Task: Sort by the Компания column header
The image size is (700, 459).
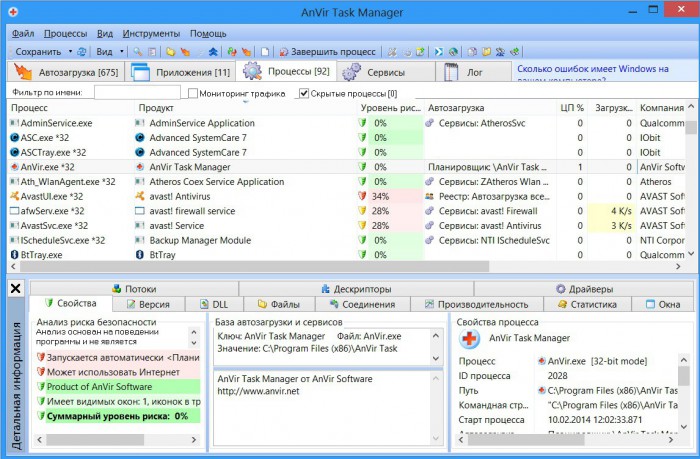Action: point(661,108)
